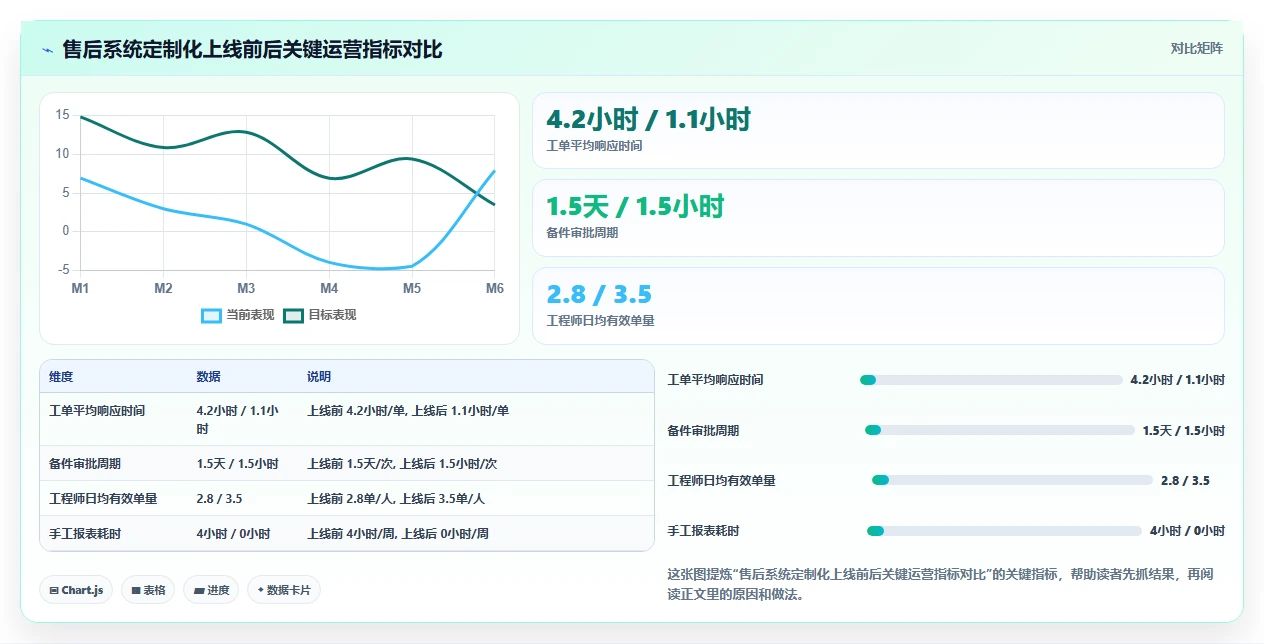Toggle the 目标表现 legend swatch
This screenshot has height=644, width=1264.
(x=294, y=315)
